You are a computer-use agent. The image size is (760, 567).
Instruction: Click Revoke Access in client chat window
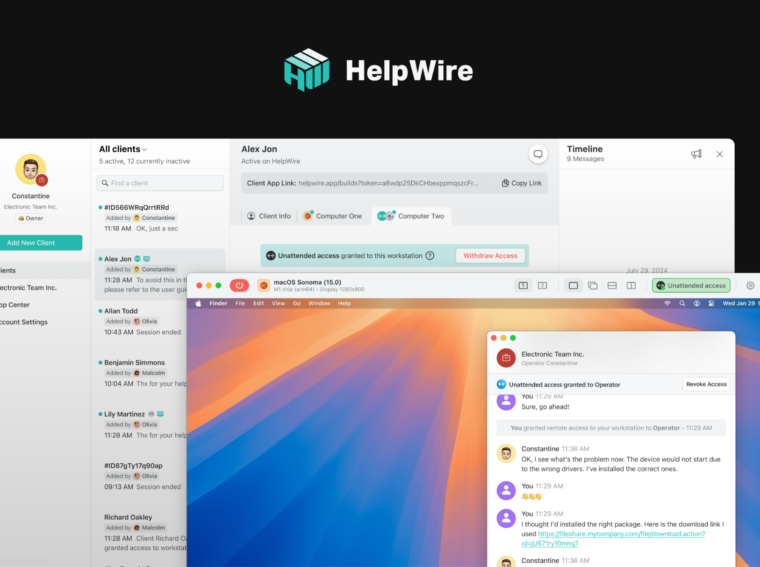coord(706,384)
